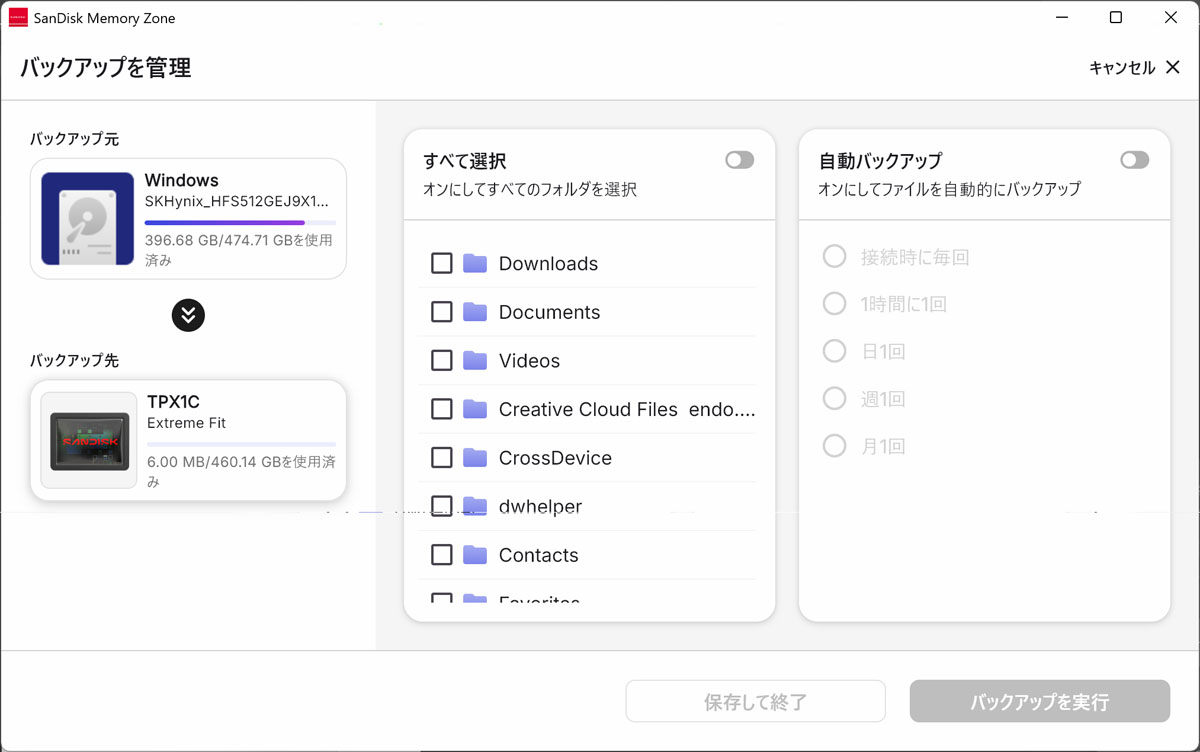Screen dimensions: 1200x752
Task: Turn on the すべて選択 toggle
Action: 739,160
